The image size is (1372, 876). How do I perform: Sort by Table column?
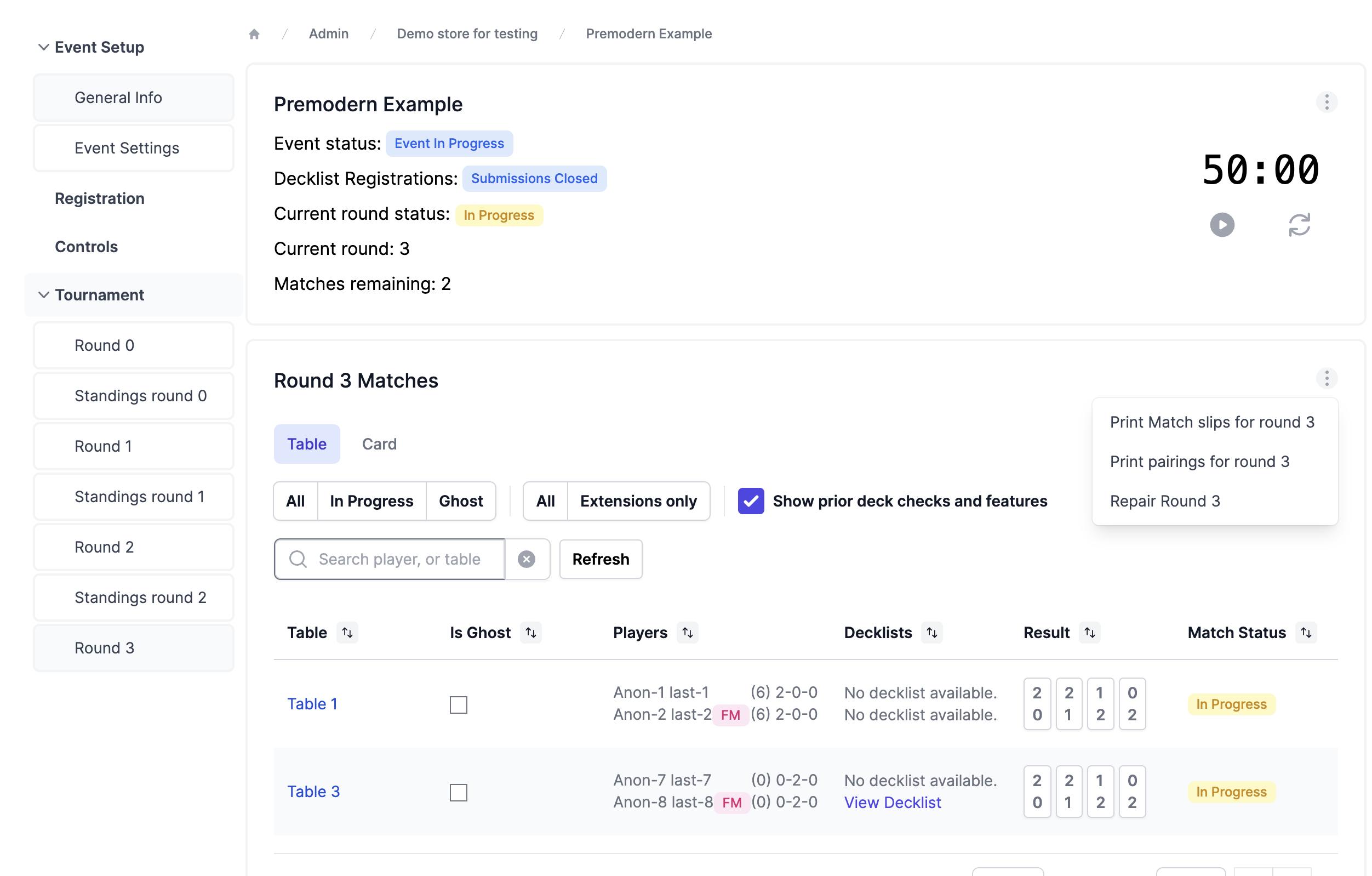pyautogui.click(x=347, y=633)
